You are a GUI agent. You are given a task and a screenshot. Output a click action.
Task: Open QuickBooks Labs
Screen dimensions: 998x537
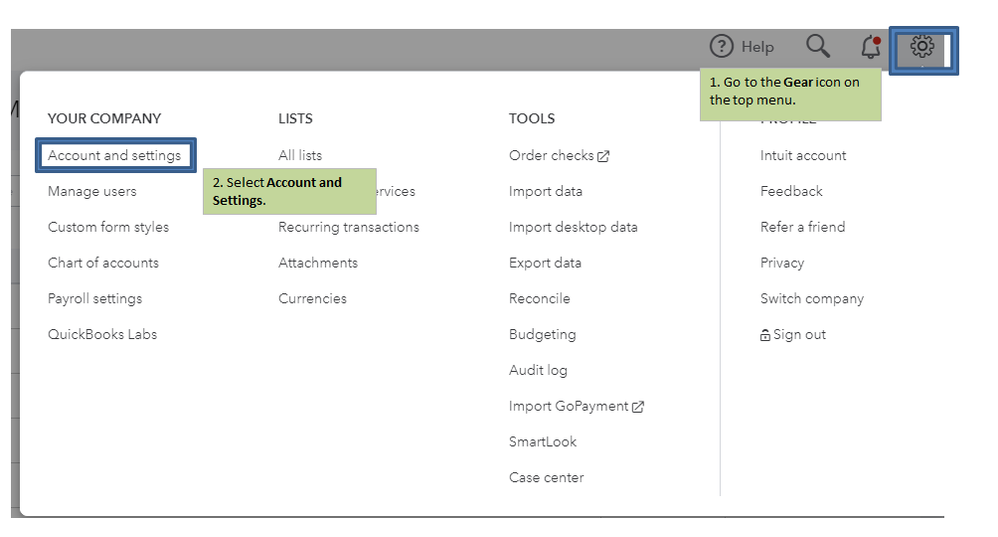tap(102, 335)
